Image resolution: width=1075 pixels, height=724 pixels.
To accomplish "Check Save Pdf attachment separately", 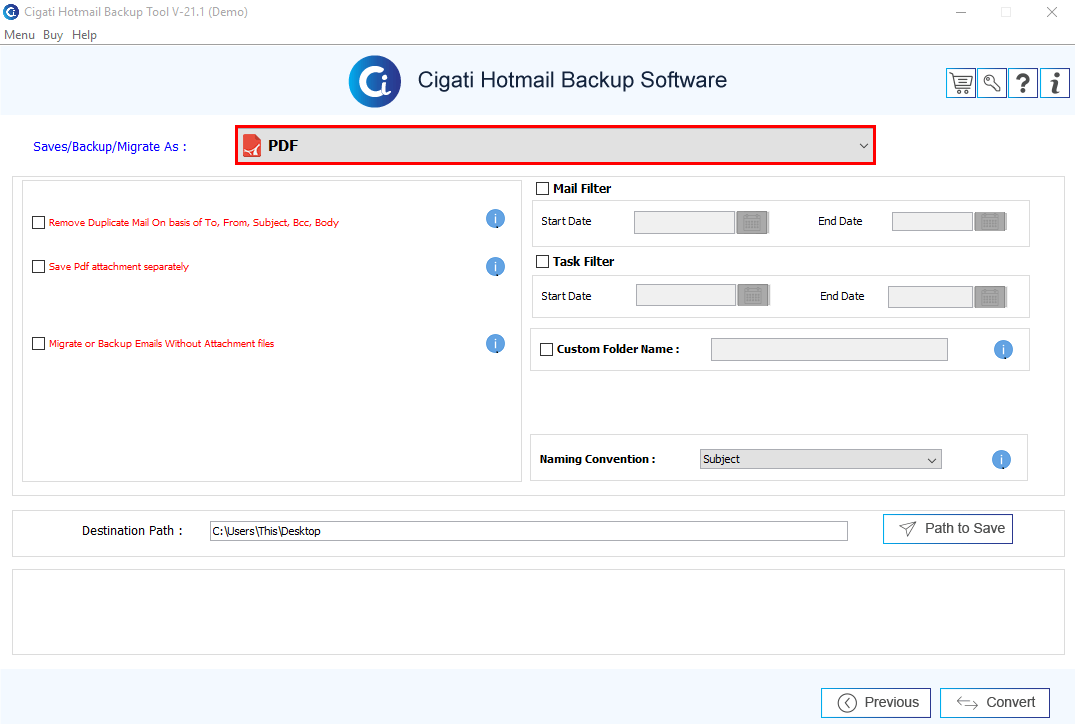I will (38, 267).
